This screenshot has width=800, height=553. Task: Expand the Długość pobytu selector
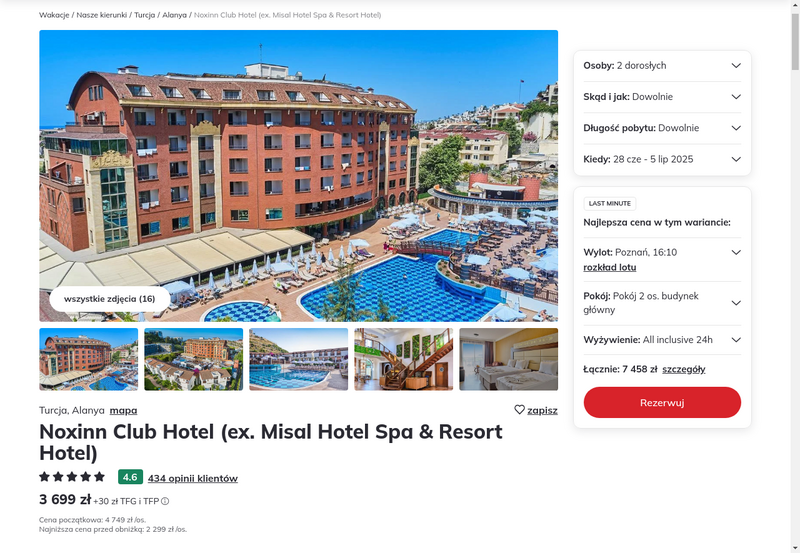[x=662, y=128]
